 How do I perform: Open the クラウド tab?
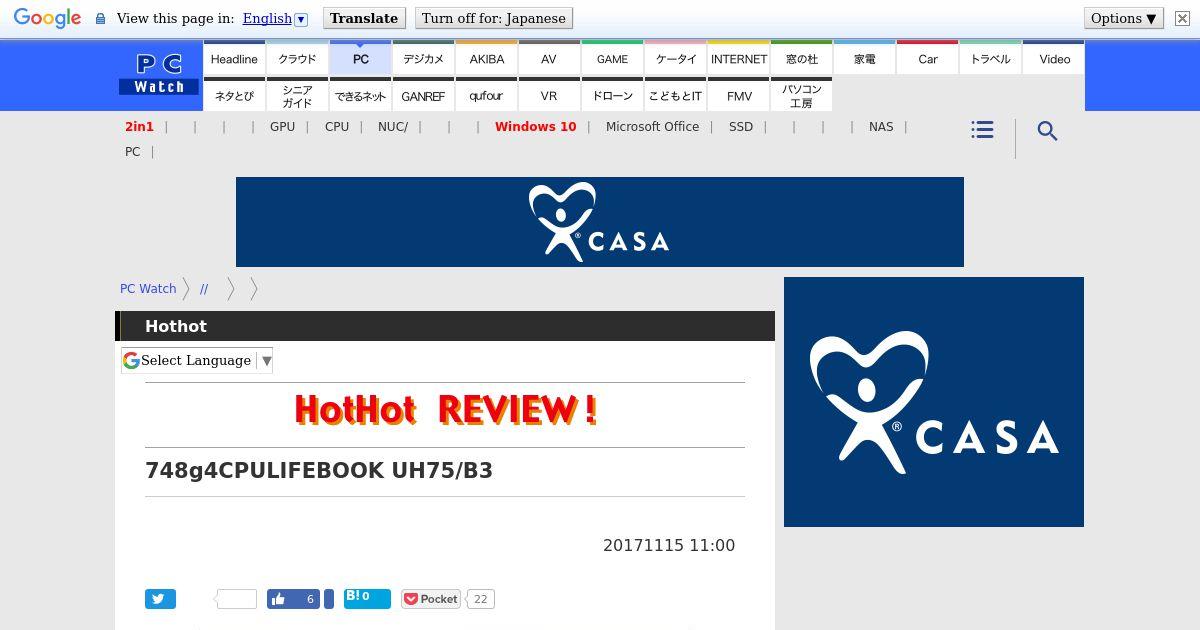[297, 58]
